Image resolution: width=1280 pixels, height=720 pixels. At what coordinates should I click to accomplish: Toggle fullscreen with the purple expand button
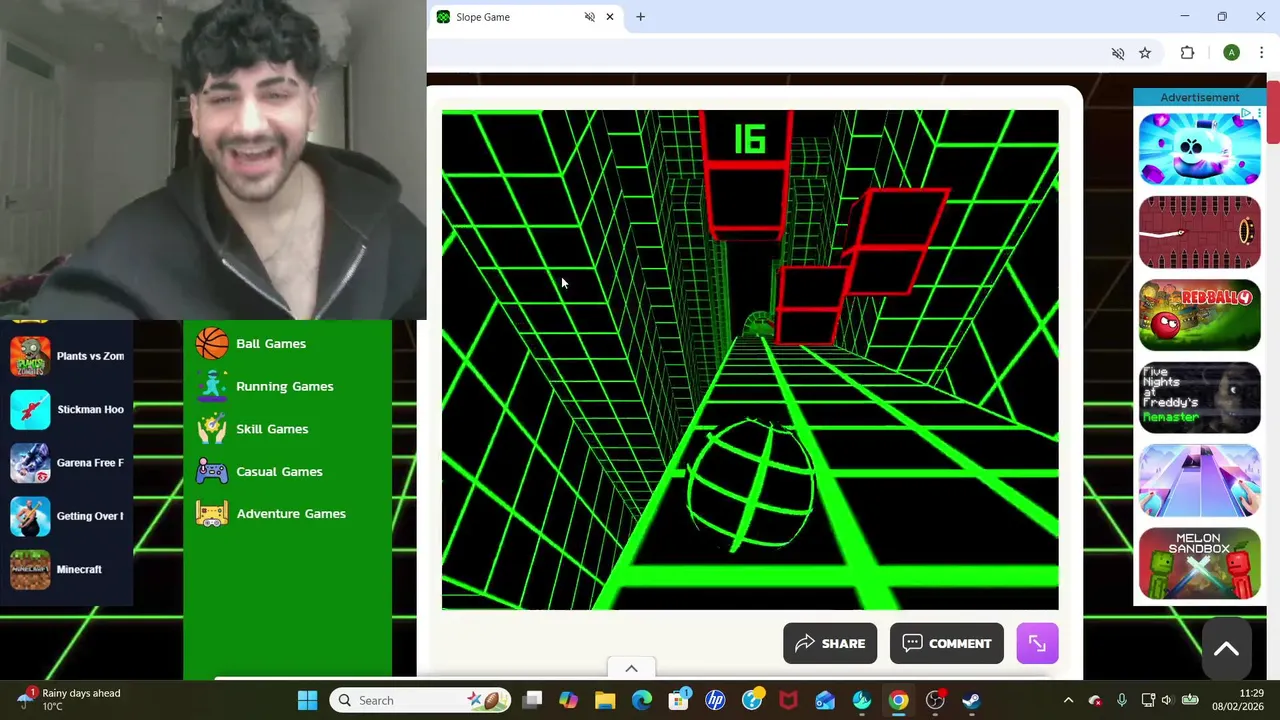1037,644
